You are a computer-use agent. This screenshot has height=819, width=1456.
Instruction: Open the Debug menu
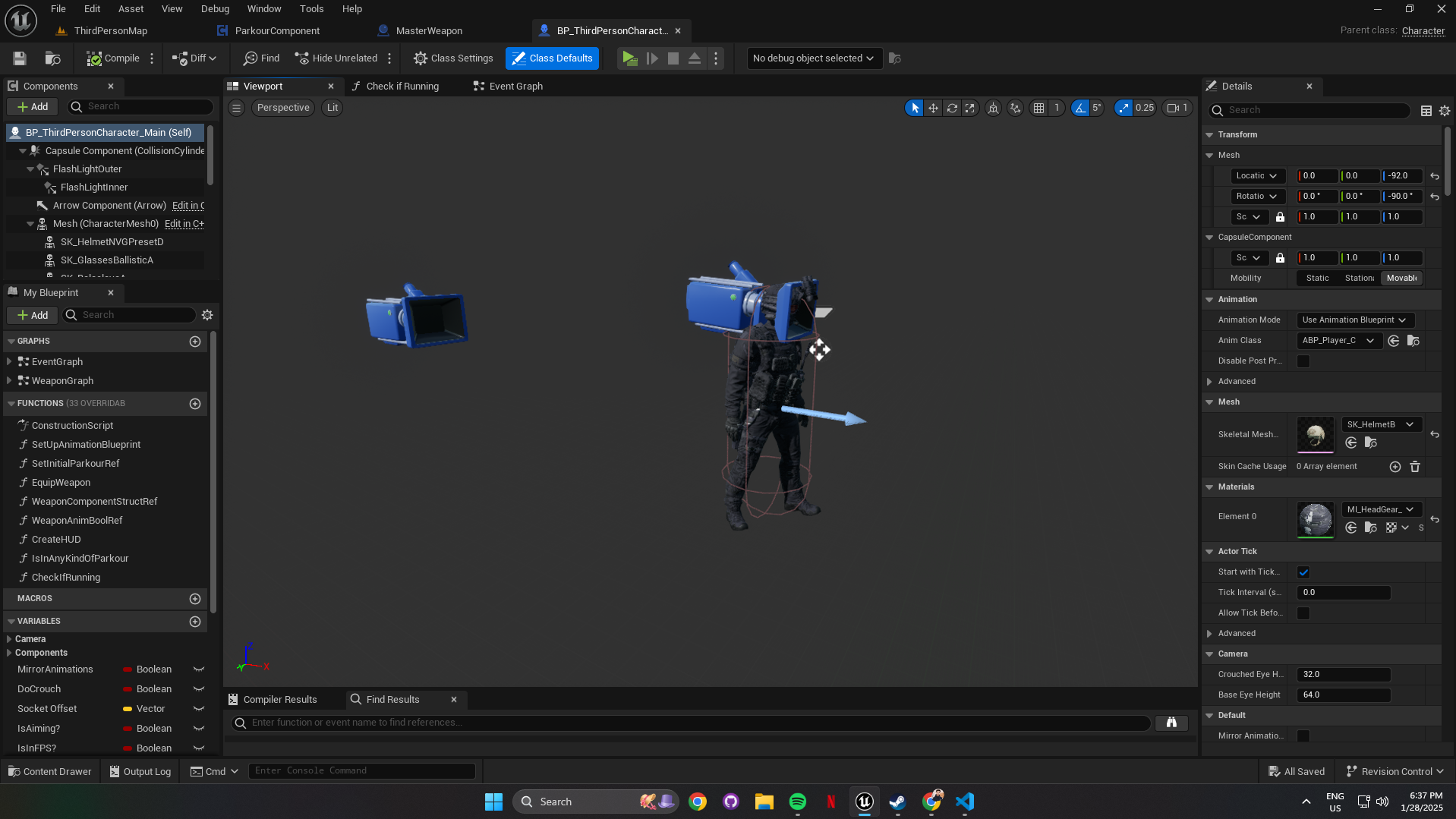215,9
